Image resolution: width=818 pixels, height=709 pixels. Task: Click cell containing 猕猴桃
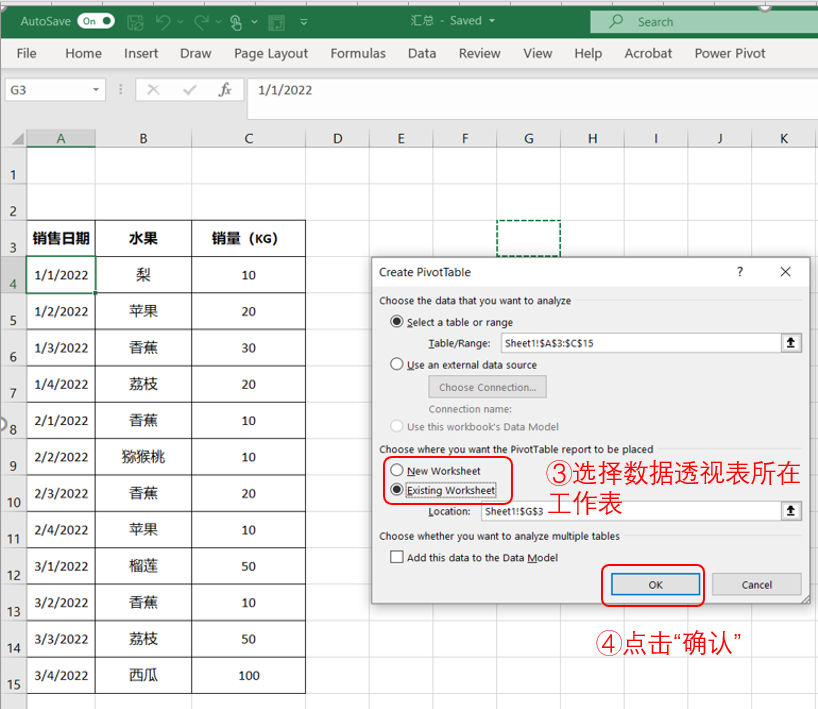click(x=143, y=457)
